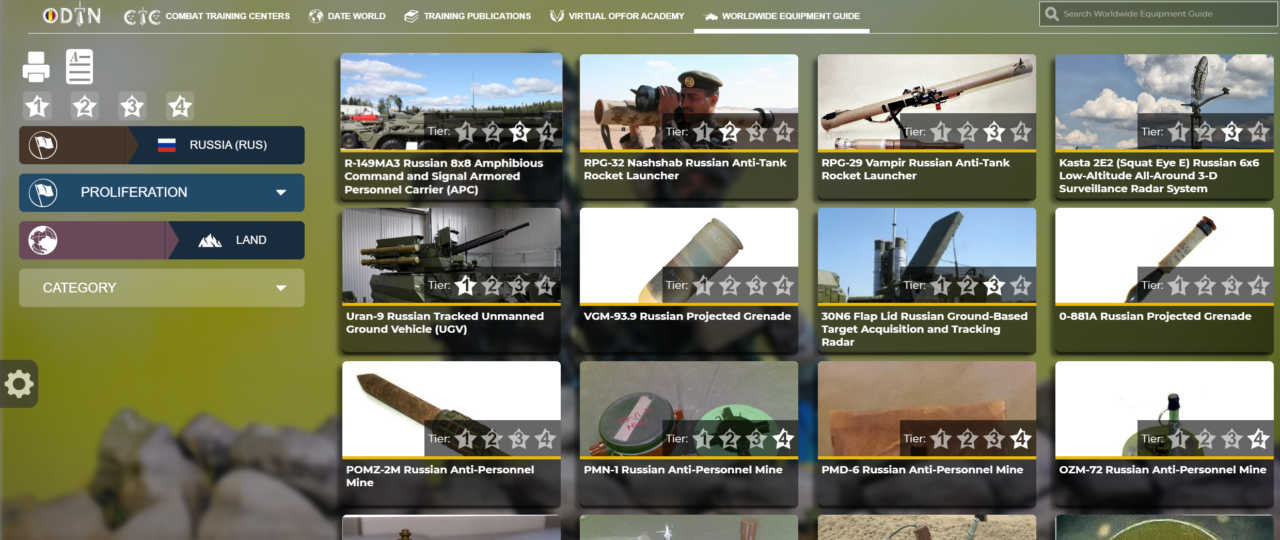The width and height of the screenshot is (1280, 540).
Task: Open the Training Publications menu
Action: pos(467,16)
